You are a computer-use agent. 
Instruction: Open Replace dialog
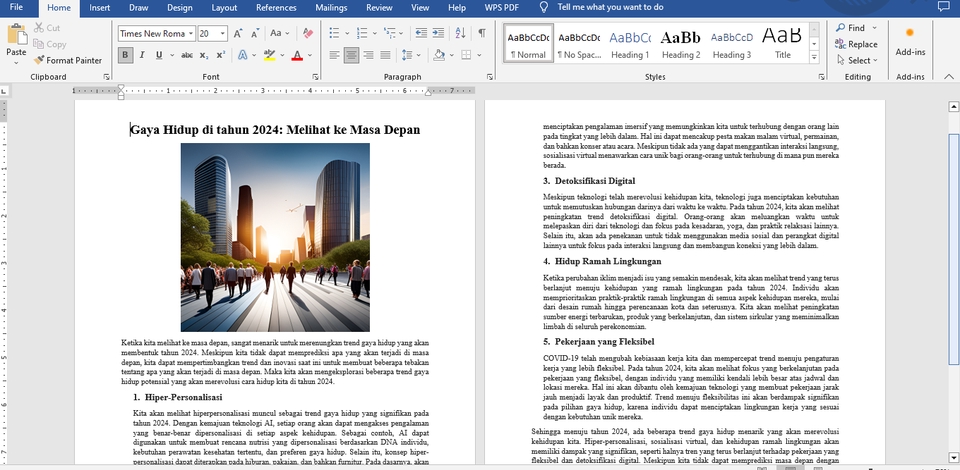coord(856,44)
